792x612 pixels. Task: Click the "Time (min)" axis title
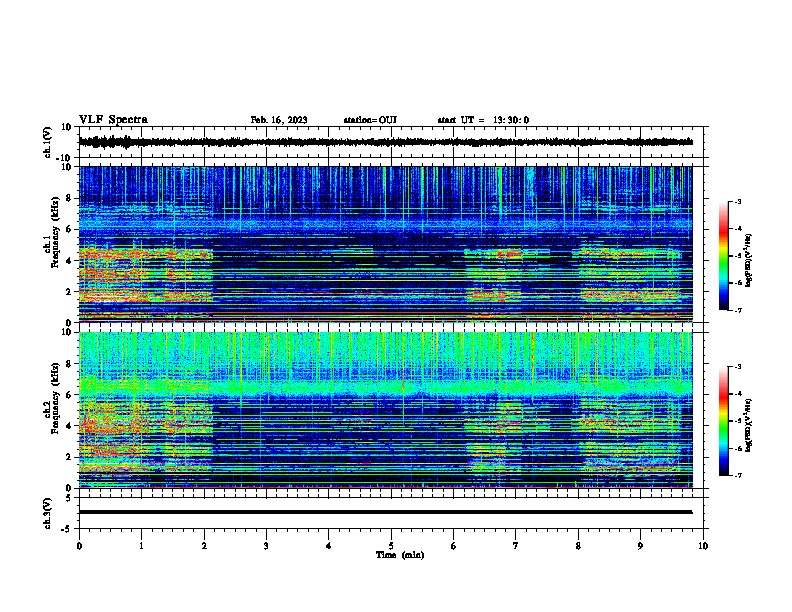click(x=400, y=555)
